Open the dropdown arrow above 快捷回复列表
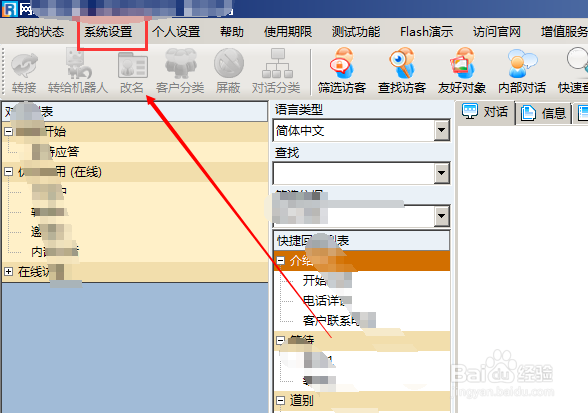The height and width of the screenshot is (413, 588). click(442, 216)
